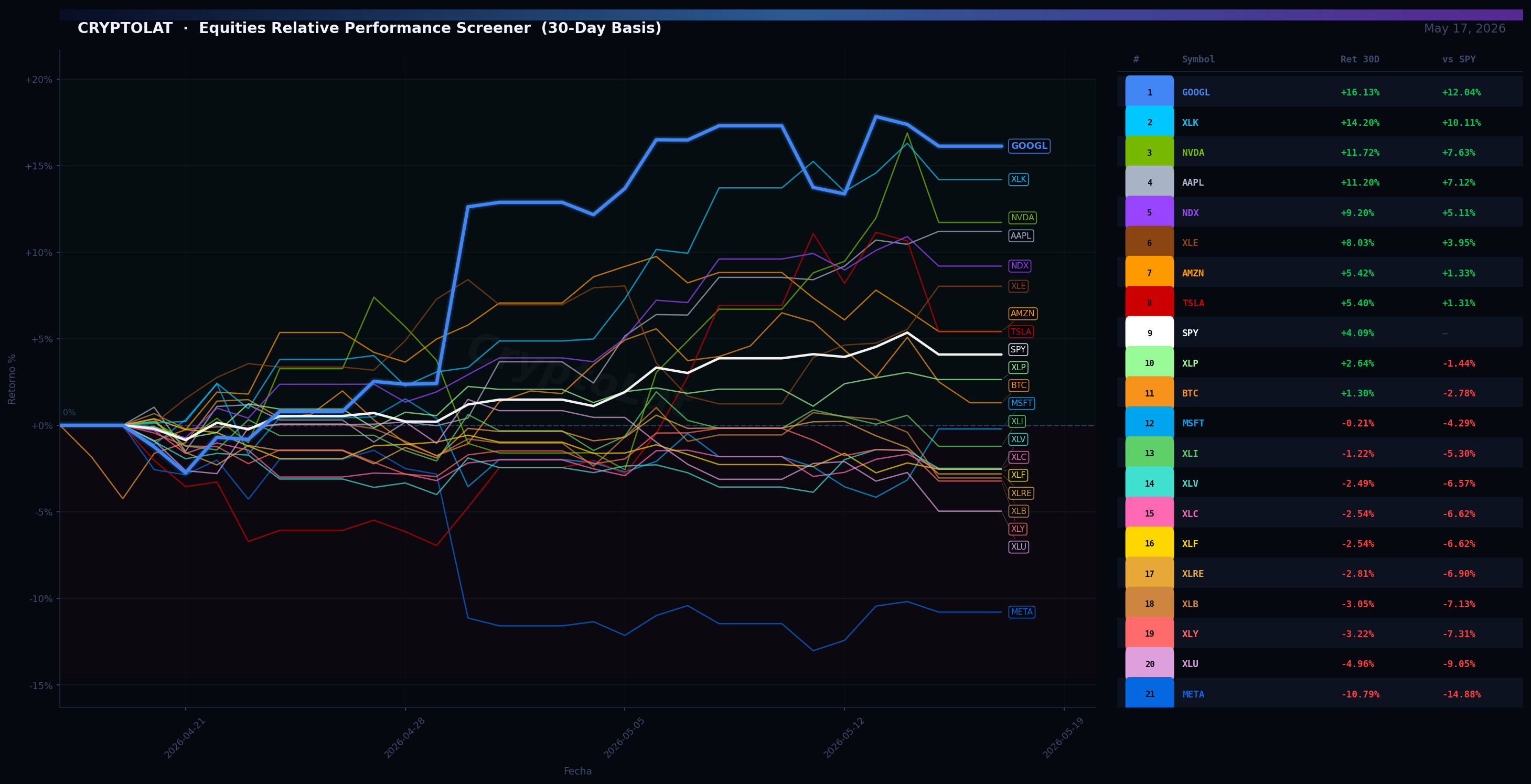Click the red rank 8 badge for TSLA
This screenshot has height=784, width=1531.
click(x=1150, y=303)
